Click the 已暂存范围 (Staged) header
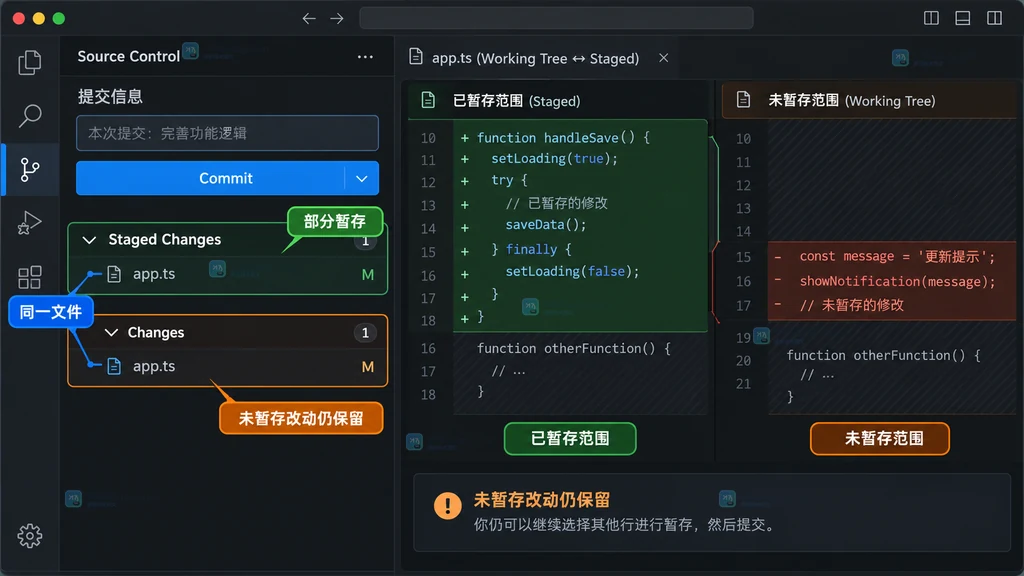Viewport: 1024px width, 576px height. click(x=516, y=101)
